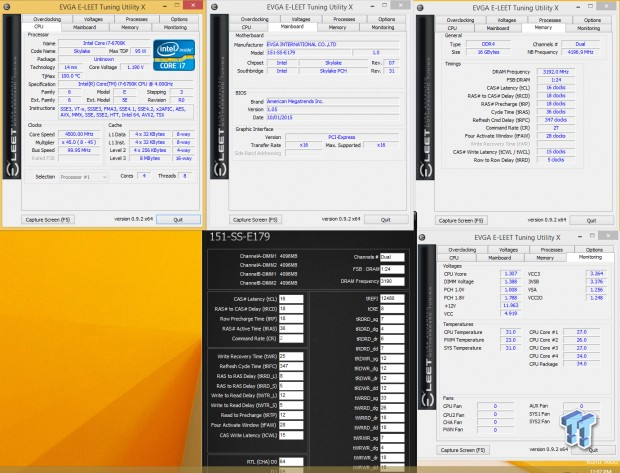Screen dimensions: 620x473
Task: Click title bar icon of Memory window
Action: coord(420,8)
